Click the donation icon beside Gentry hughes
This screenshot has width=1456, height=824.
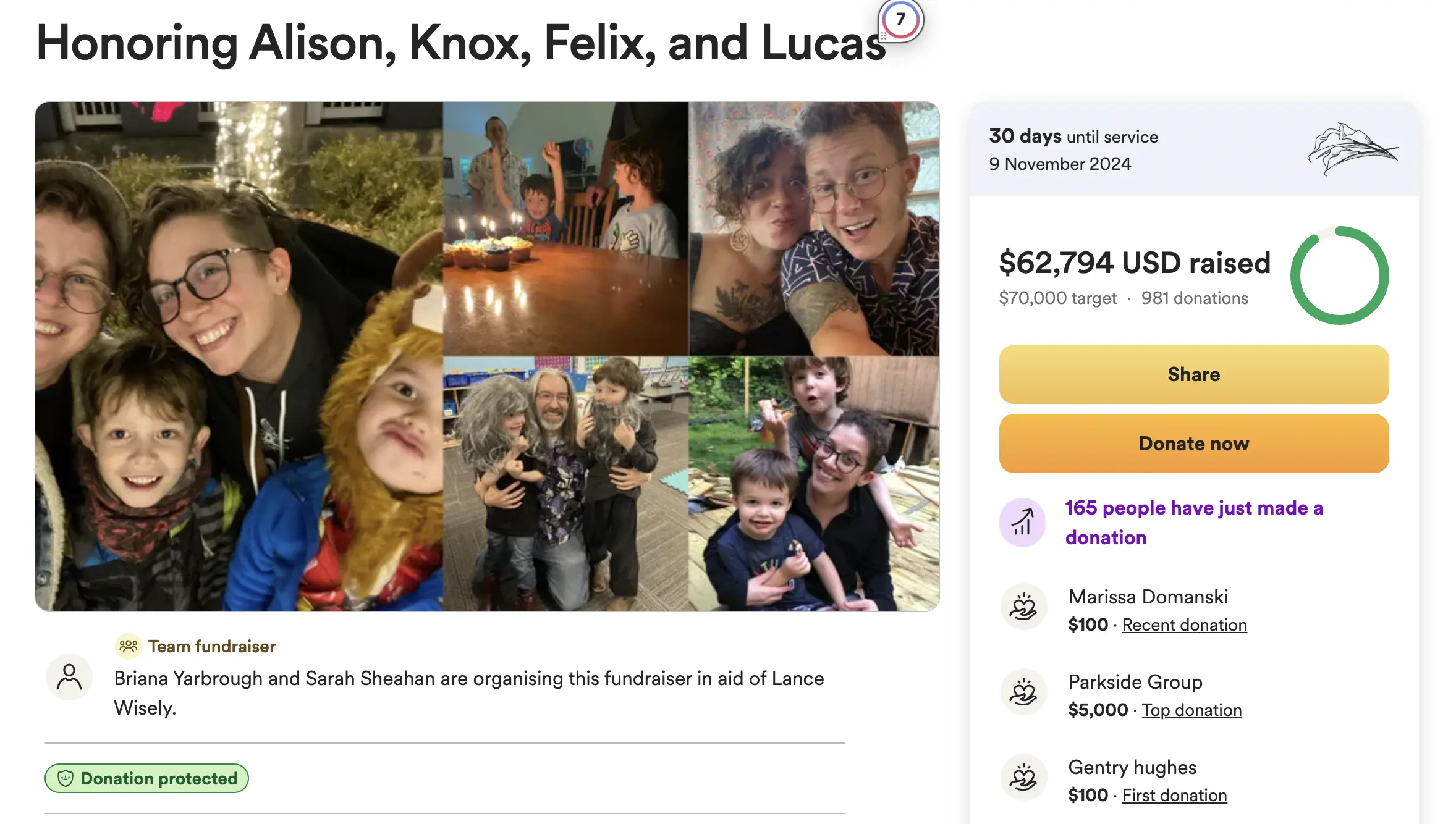click(1023, 777)
